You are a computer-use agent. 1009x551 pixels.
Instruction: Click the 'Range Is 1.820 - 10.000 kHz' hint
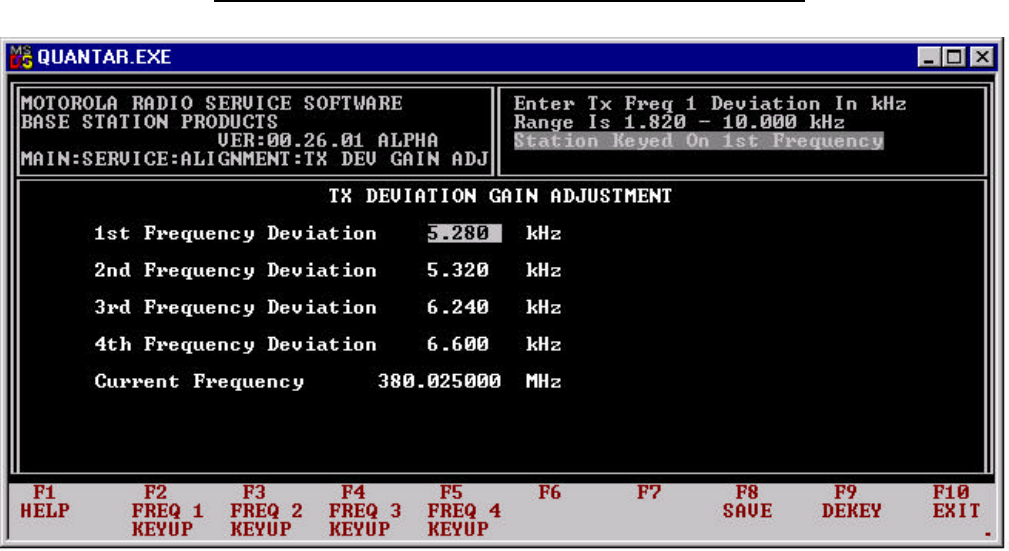(679, 122)
